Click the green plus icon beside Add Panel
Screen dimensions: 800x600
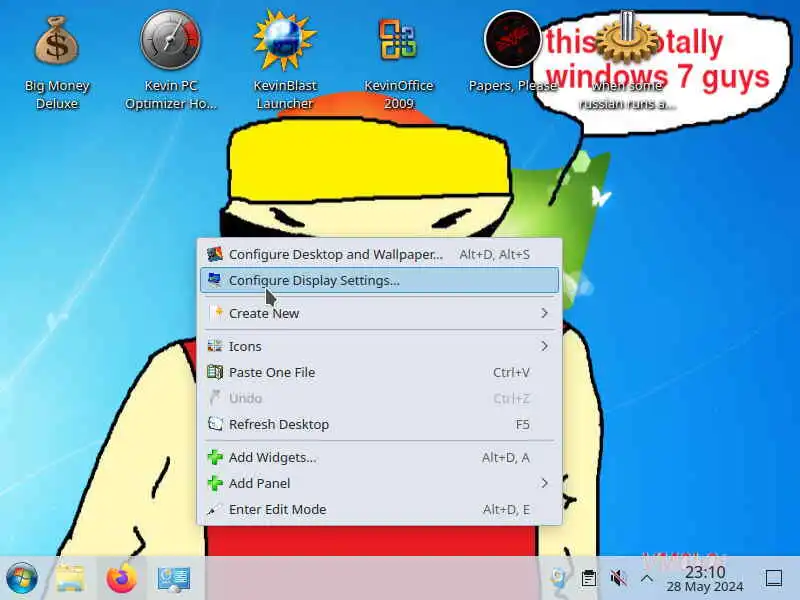click(x=215, y=483)
